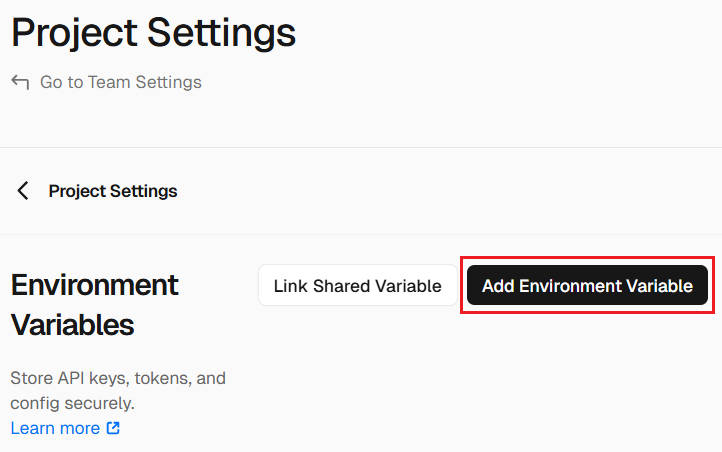Screen dimensions: 722x452
Task: Click the word Team in the settings link
Action: tap(109, 82)
